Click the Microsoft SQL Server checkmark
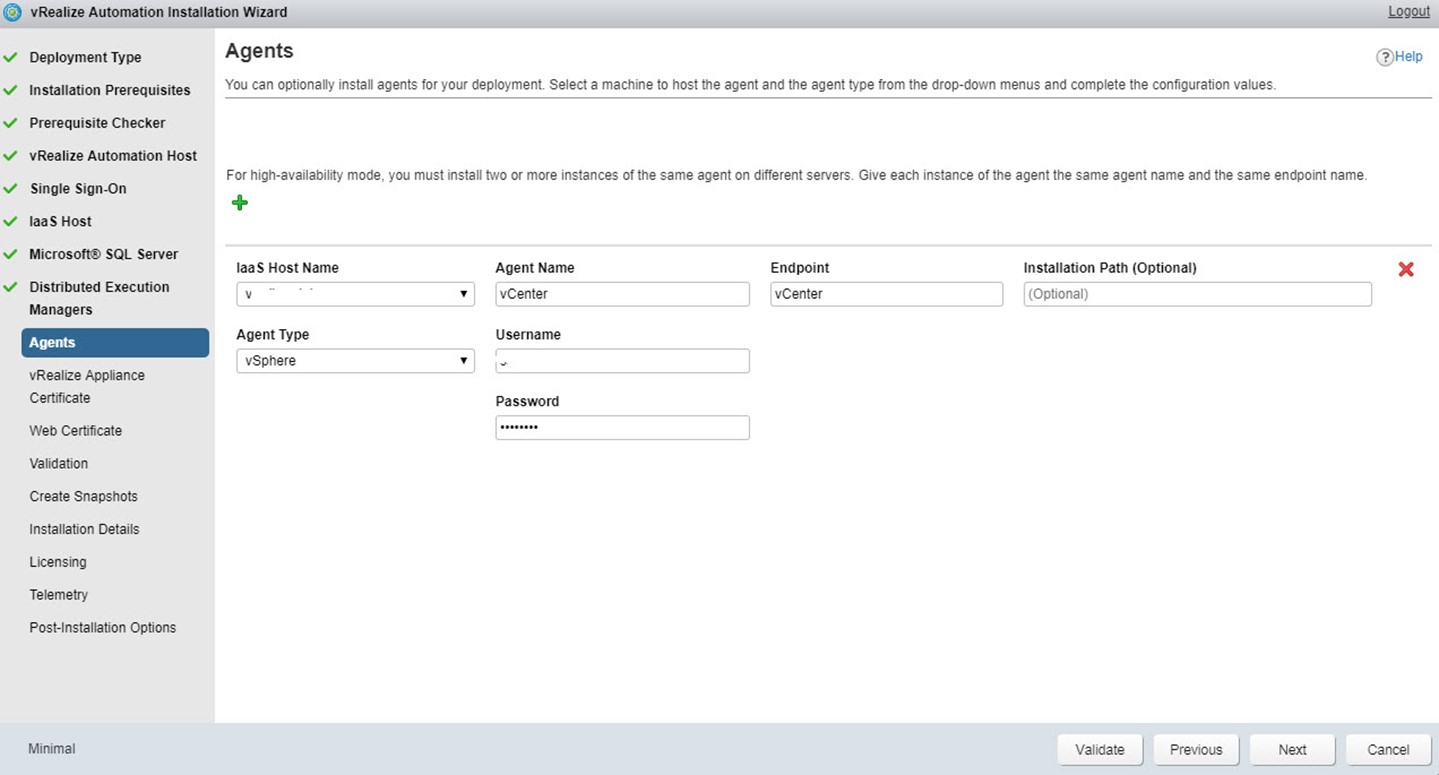This screenshot has width=1439, height=775. click(x=11, y=255)
